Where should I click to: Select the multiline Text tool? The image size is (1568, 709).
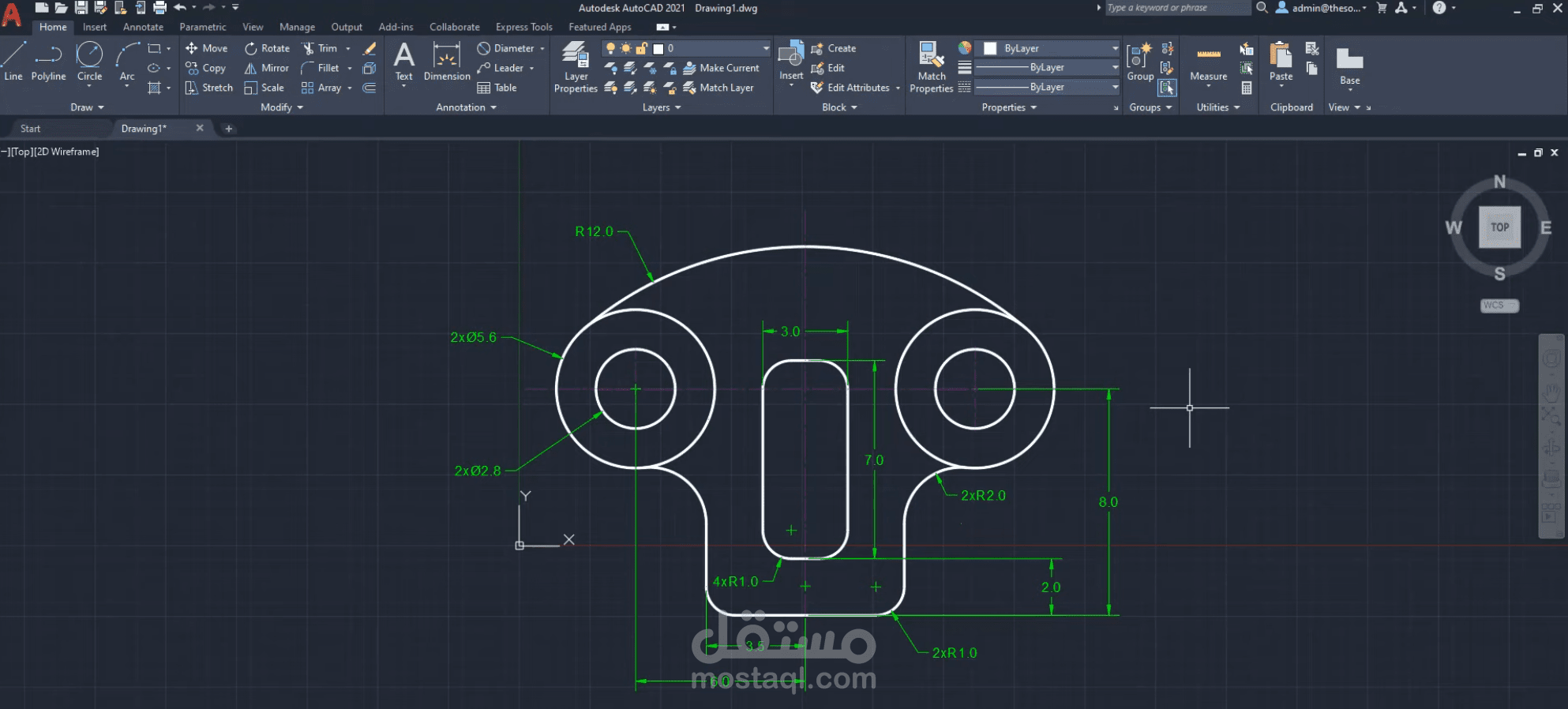403,62
